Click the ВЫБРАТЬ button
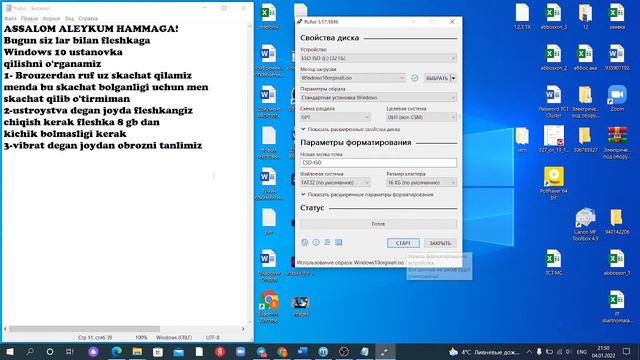Image resolution: width=640 pixels, height=360 pixels. pyautogui.click(x=436, y=78)
